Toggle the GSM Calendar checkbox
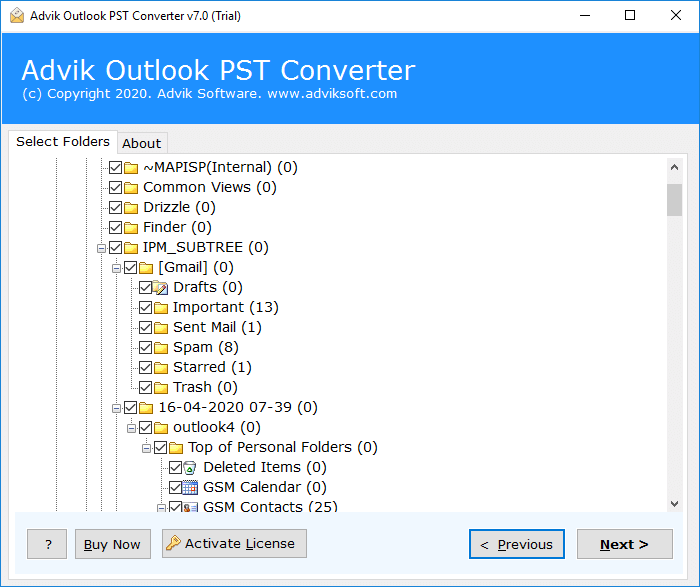 [x=175, y=488]
